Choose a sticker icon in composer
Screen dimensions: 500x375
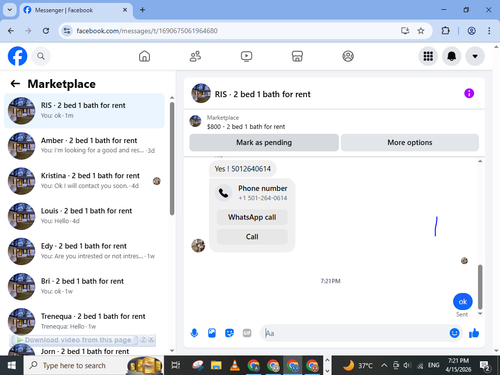pos(229,333)
